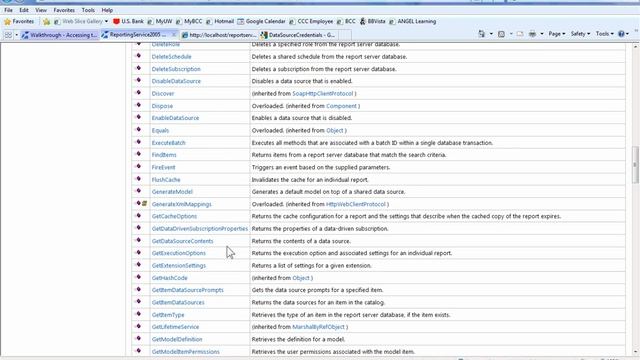Image resolution: width=640 pixels, height=360 pixels.
Task: Switch to the Walkthrough - Accessing tab
Action: click(60, 35)
